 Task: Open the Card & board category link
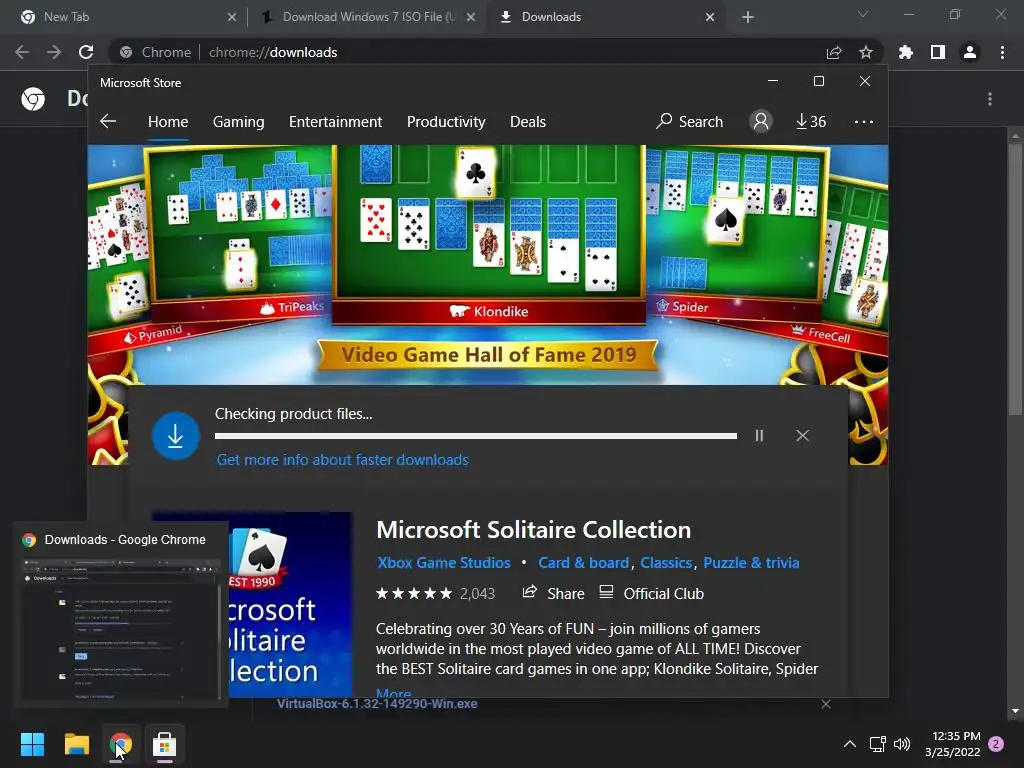[x=583, y=562]
